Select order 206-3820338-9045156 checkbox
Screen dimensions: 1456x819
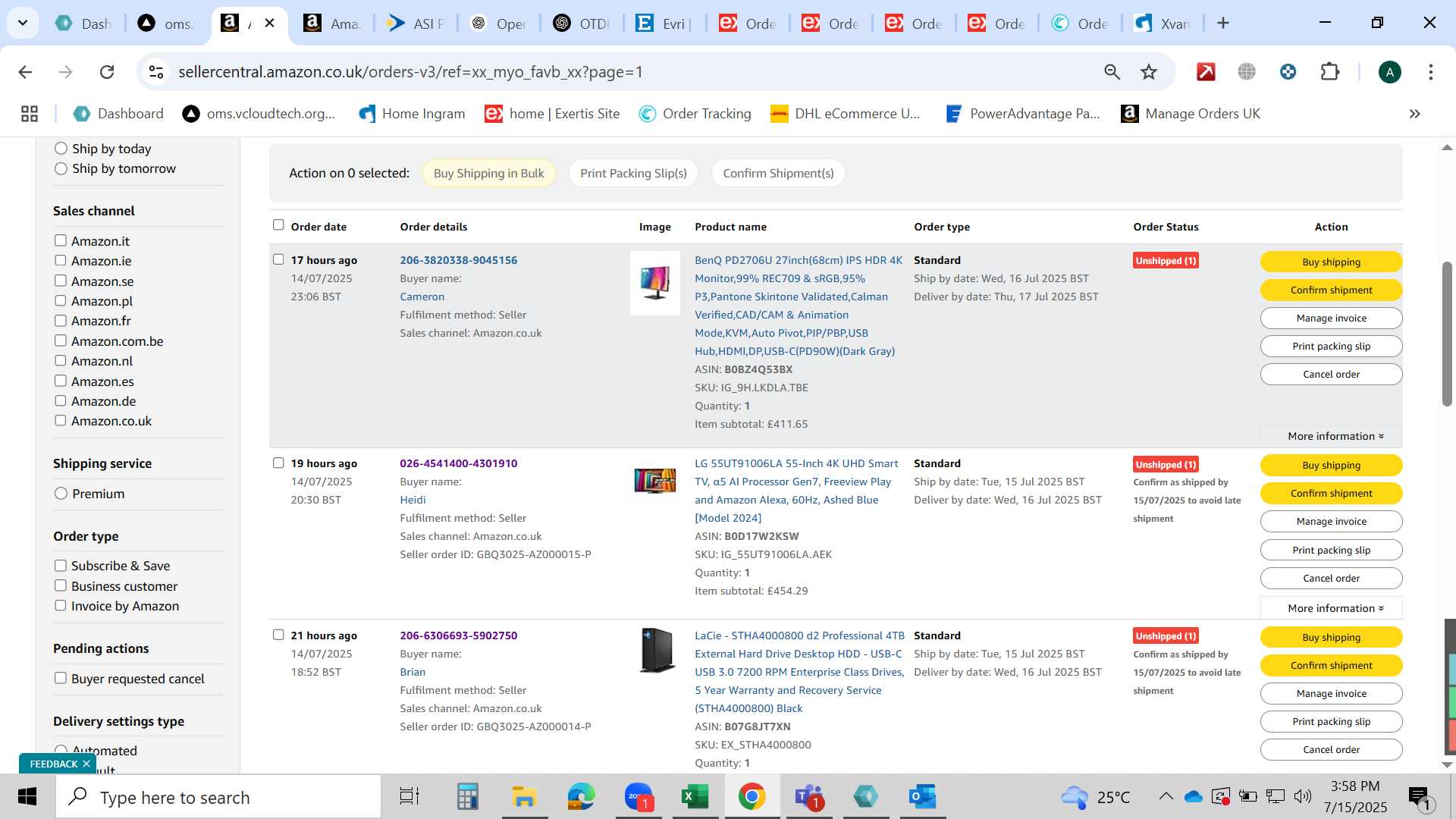[x=278, y=259]
